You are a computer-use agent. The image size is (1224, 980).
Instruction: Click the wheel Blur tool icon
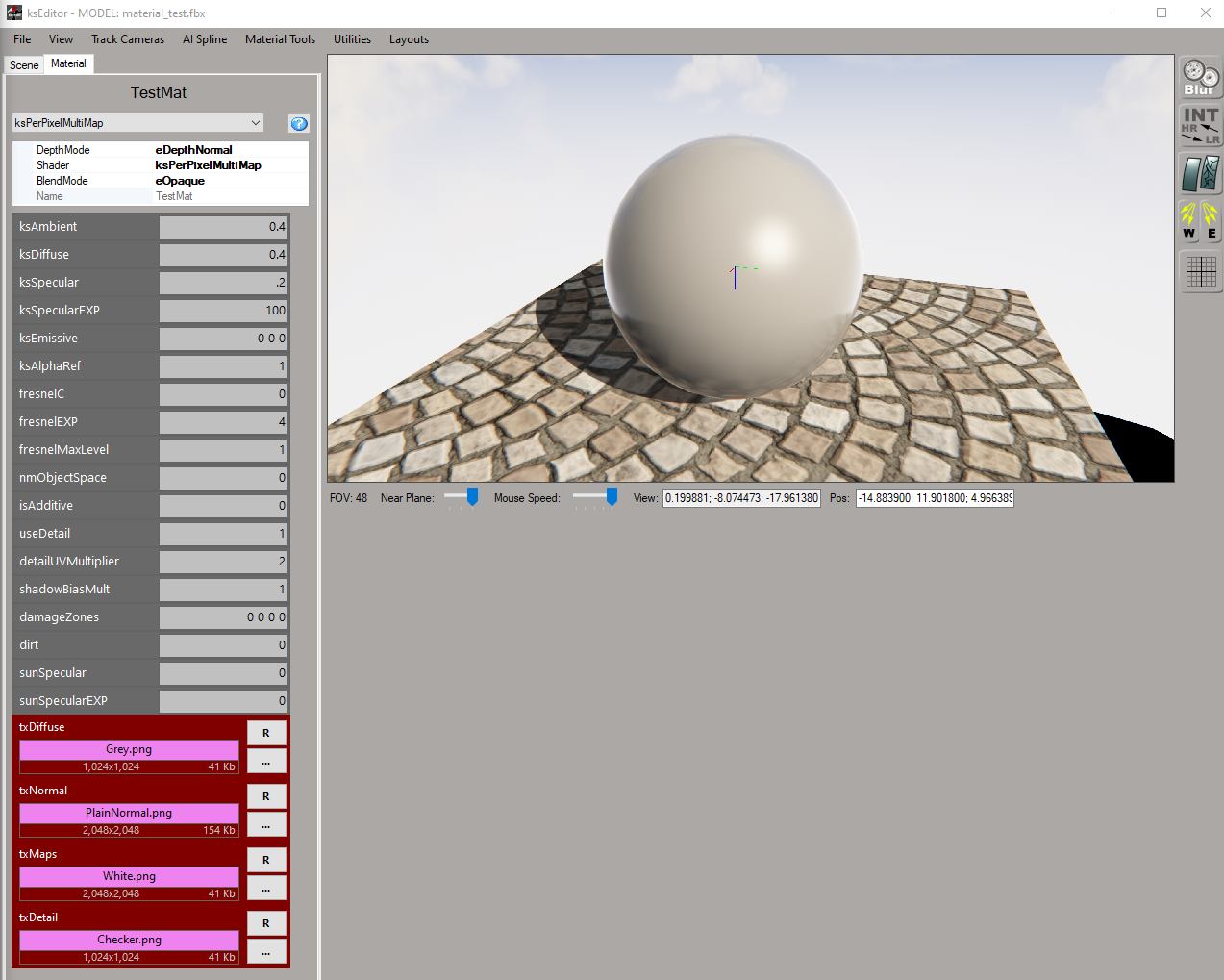click(x=1200, y=77)
